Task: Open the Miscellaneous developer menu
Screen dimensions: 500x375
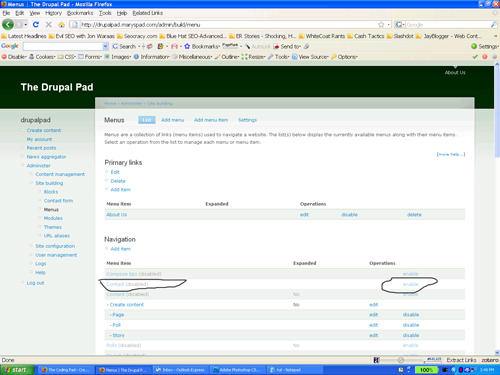Action: (x=192, y=57)
